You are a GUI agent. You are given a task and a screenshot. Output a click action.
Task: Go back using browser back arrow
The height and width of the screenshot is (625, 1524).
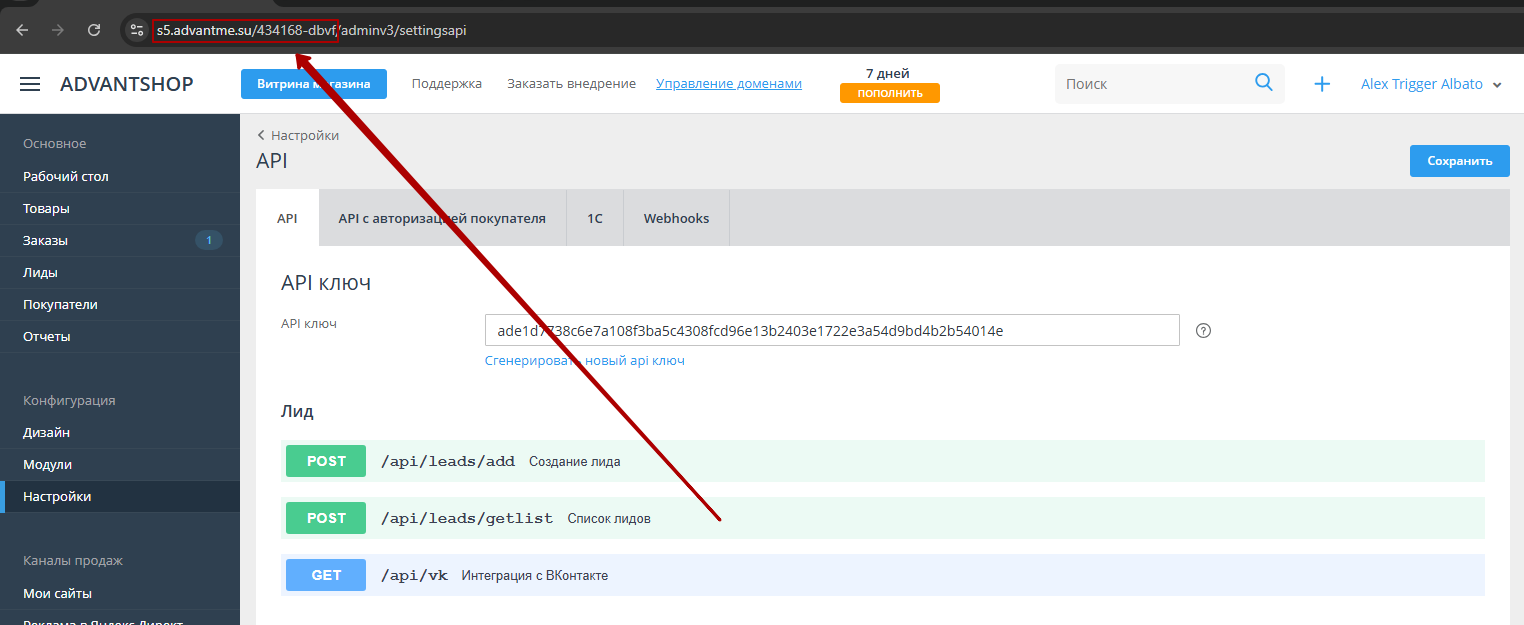(x=22, y=30)
